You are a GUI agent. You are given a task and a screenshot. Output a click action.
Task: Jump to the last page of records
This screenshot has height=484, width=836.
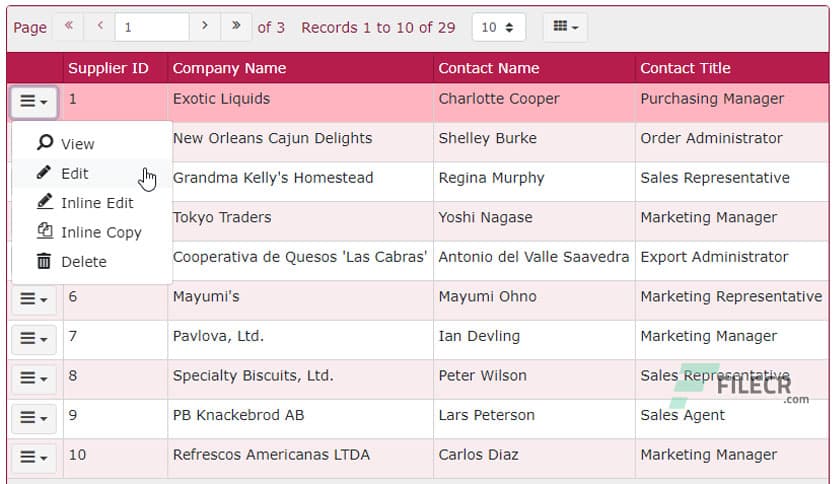tap(236, 27)
